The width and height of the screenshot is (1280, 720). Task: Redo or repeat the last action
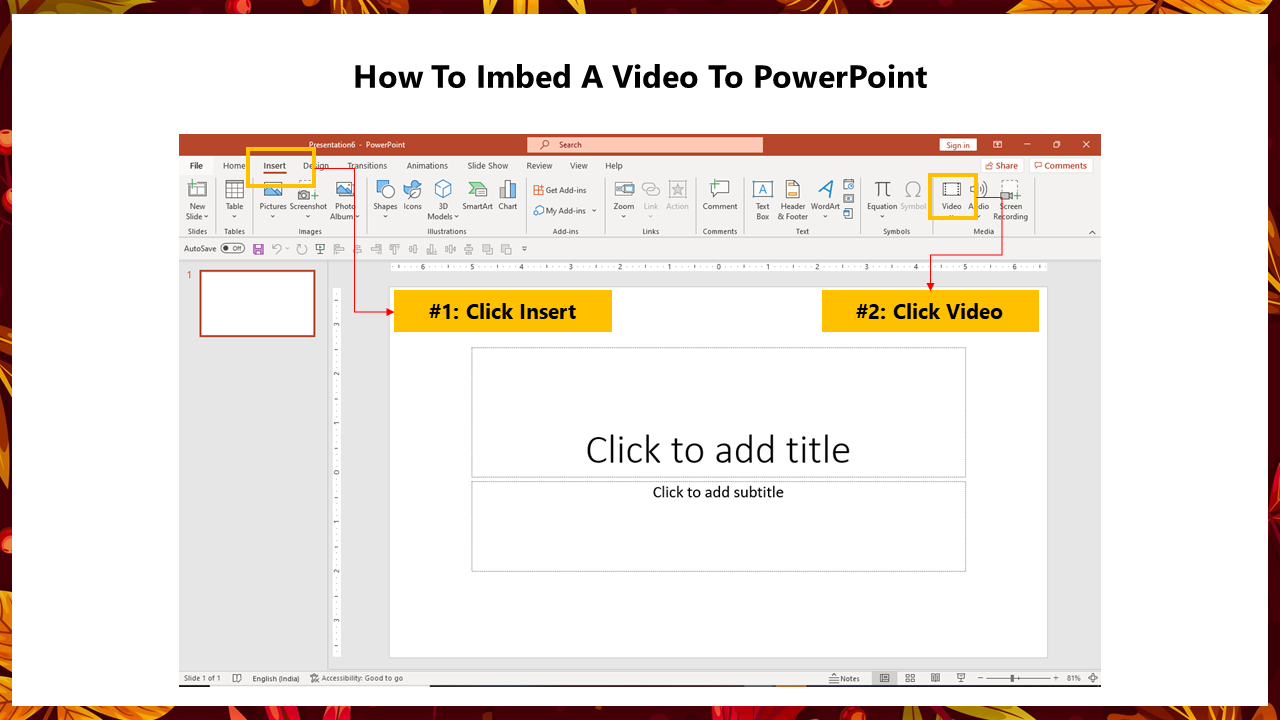click(301, 248)
